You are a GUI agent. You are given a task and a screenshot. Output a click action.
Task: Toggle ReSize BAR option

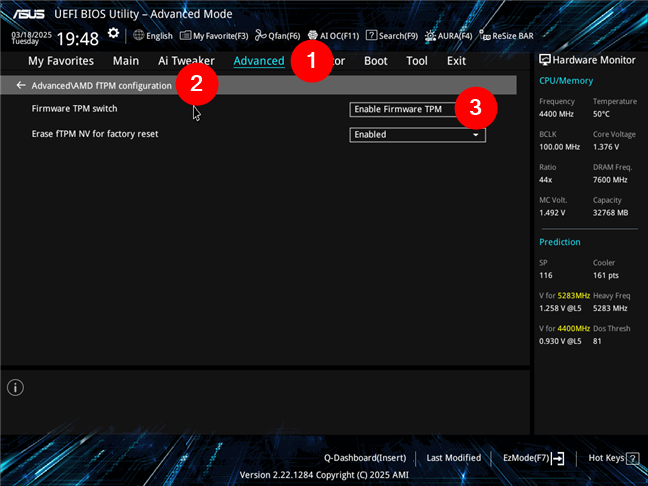[506, 36]
